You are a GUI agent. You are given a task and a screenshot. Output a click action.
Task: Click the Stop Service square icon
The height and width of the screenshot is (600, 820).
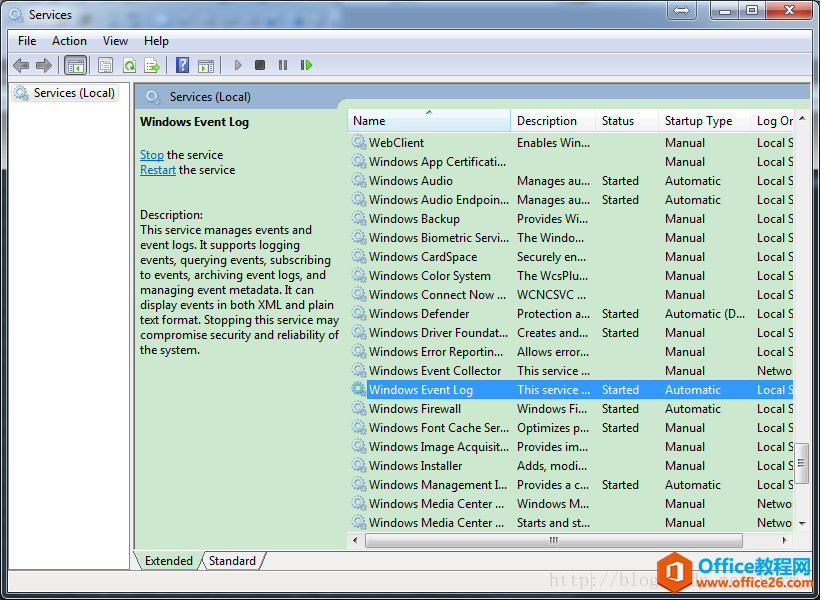[260, 65]
